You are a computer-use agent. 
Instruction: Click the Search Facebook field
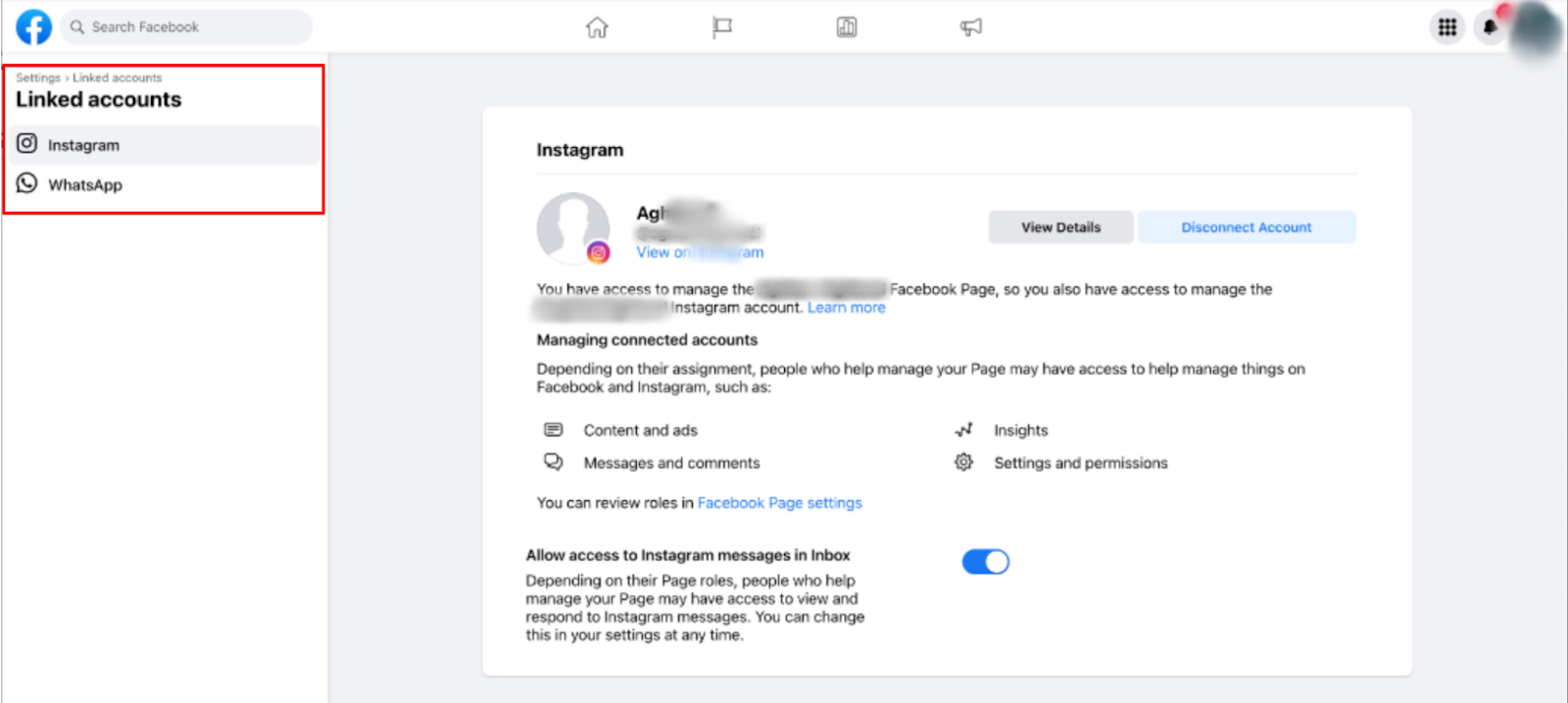(186, 27)
